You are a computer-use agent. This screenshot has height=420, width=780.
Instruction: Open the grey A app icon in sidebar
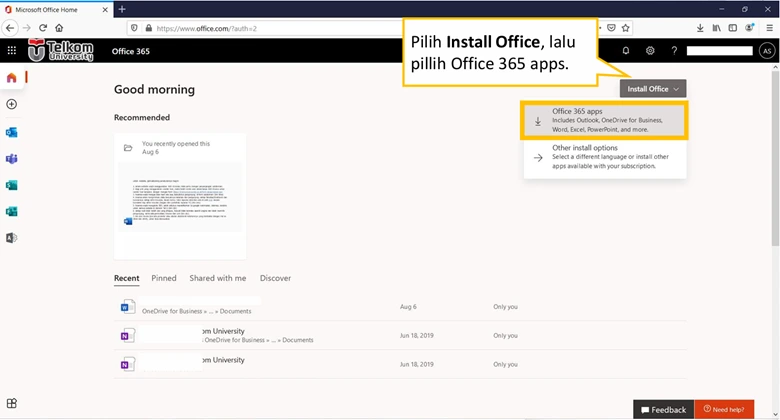(x=11, y=238)
